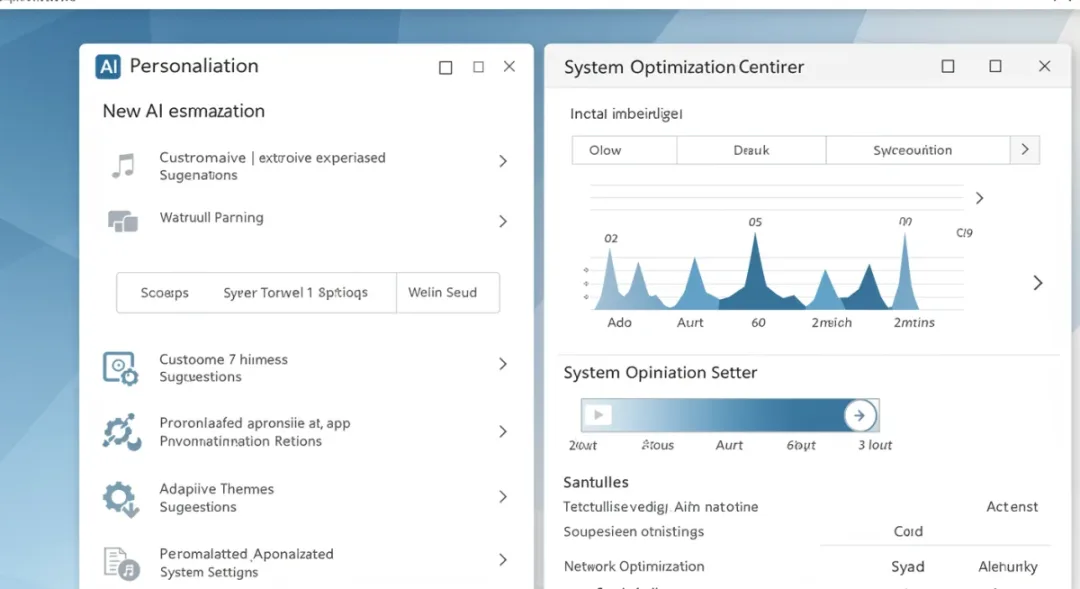The height and width of the screenshot is (589, 1080).
Task: Expand the Custoome 7 himess Sugguestions chevron
Action: point(503,364)
